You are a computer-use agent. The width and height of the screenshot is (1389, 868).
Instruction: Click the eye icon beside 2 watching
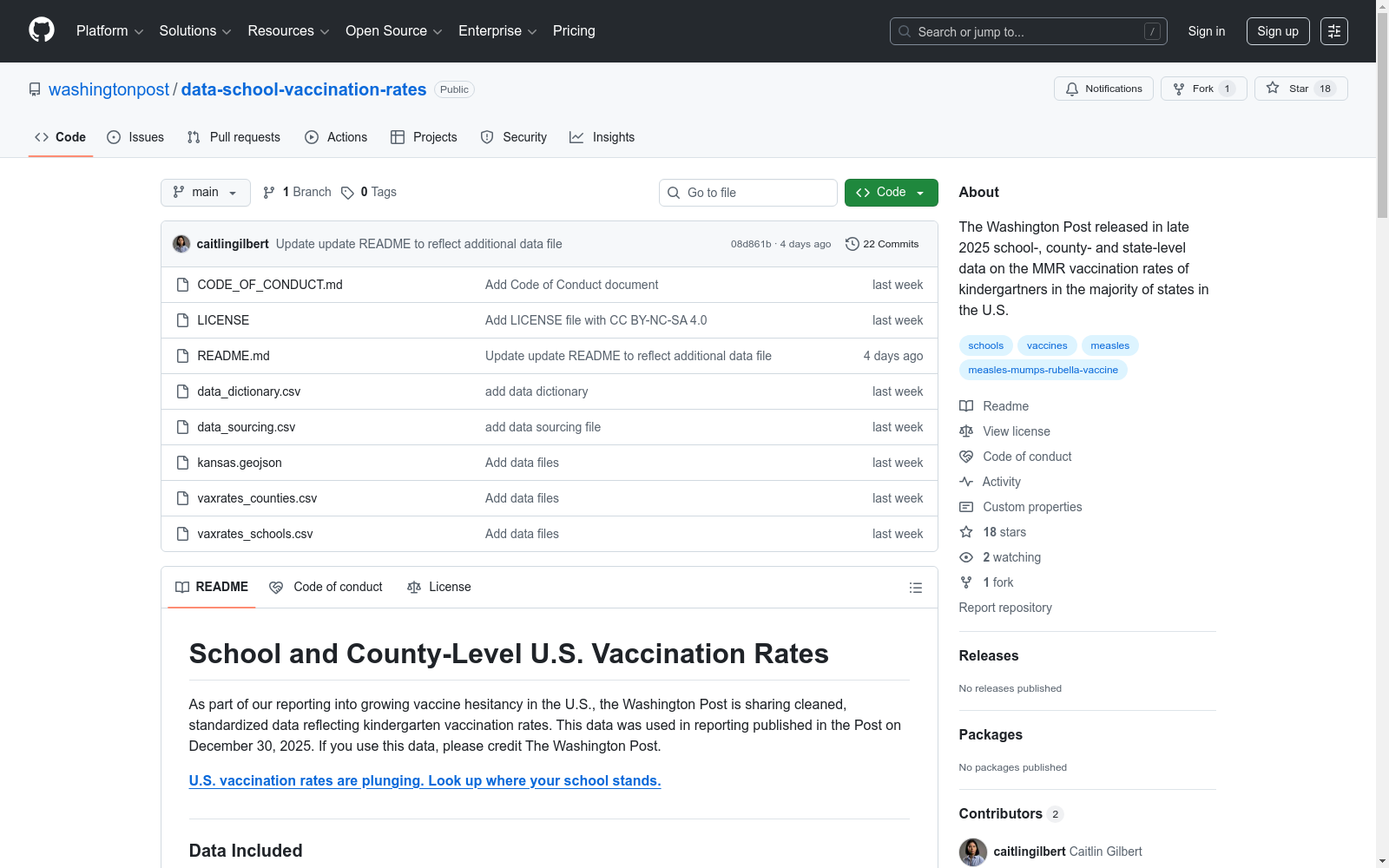pos(966,557)
